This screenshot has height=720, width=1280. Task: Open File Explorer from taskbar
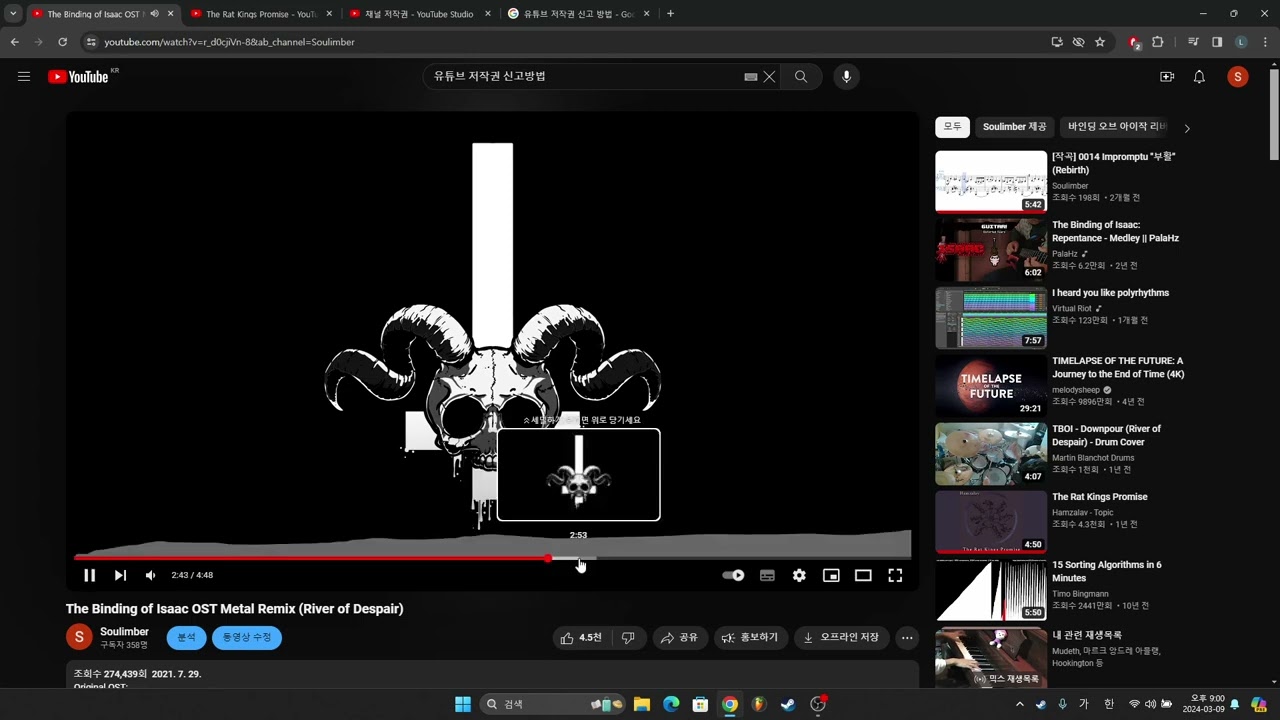[x=642, y=704]
